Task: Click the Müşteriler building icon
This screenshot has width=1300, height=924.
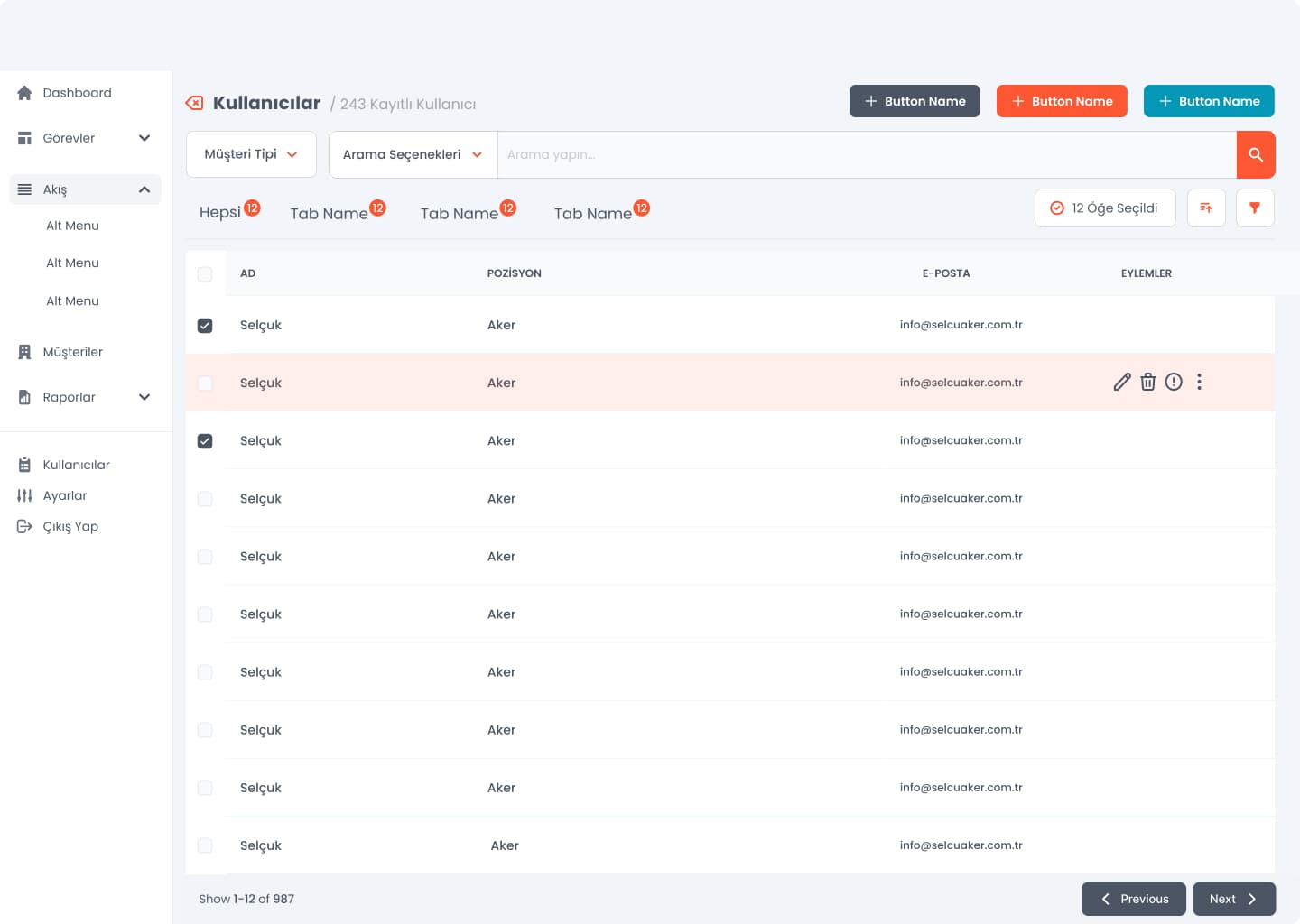Action: coord(24,352)
